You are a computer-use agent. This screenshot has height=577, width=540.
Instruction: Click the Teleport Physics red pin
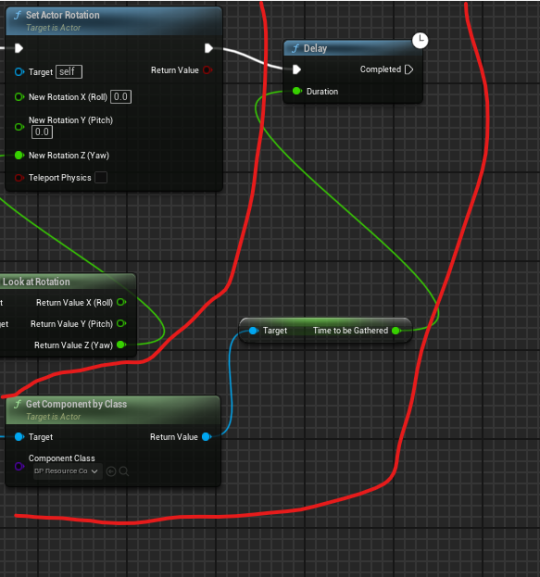pos(19,178)
